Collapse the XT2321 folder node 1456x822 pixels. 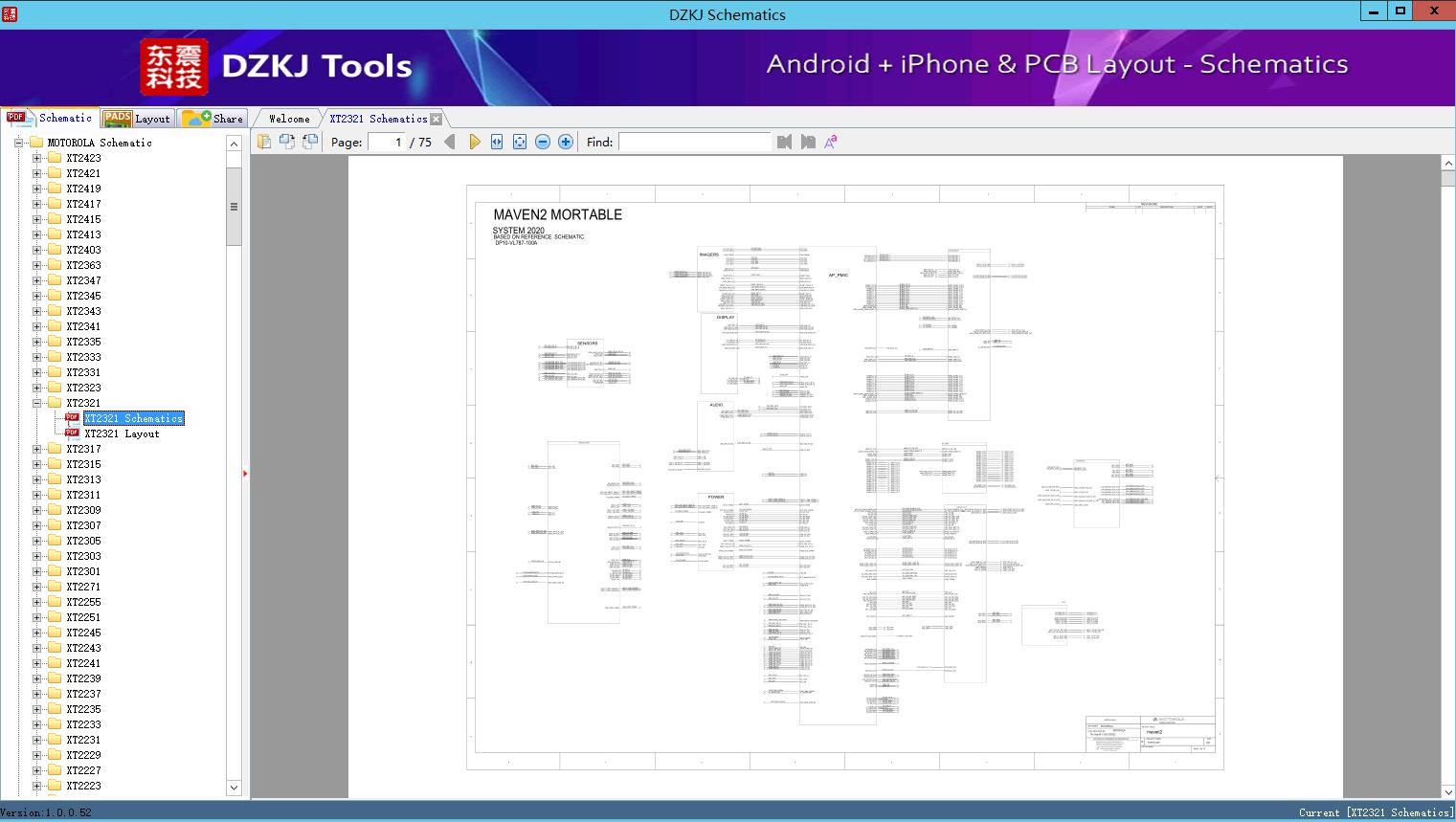(36, 403)
